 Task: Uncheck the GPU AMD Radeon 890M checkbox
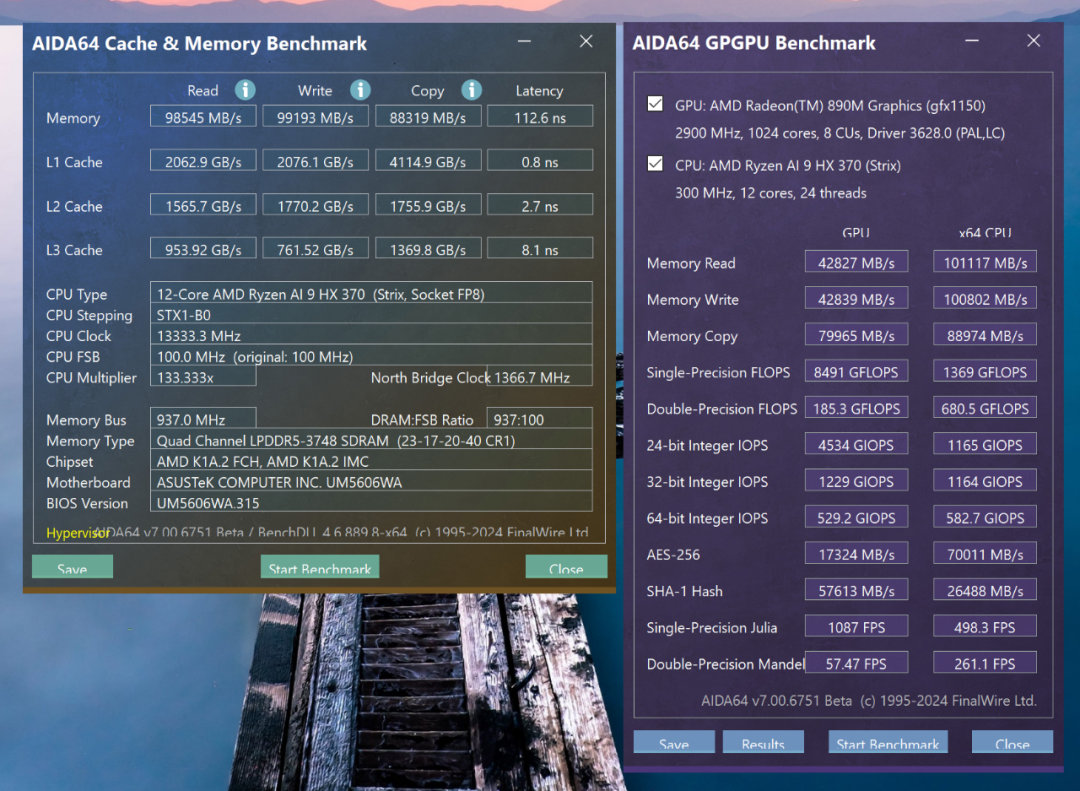click(x=655, y=104)
